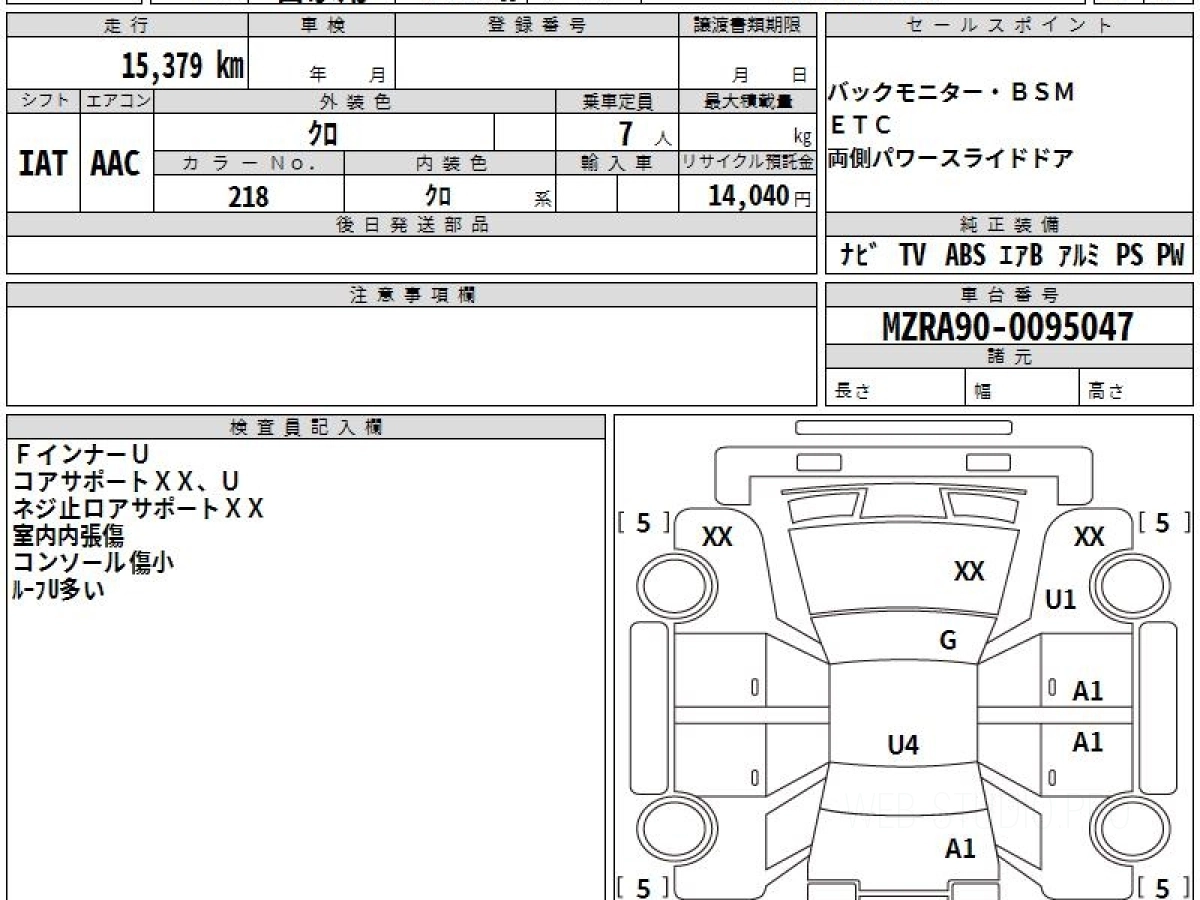Click the 譲渡書類期限 header

pos(747,26)
